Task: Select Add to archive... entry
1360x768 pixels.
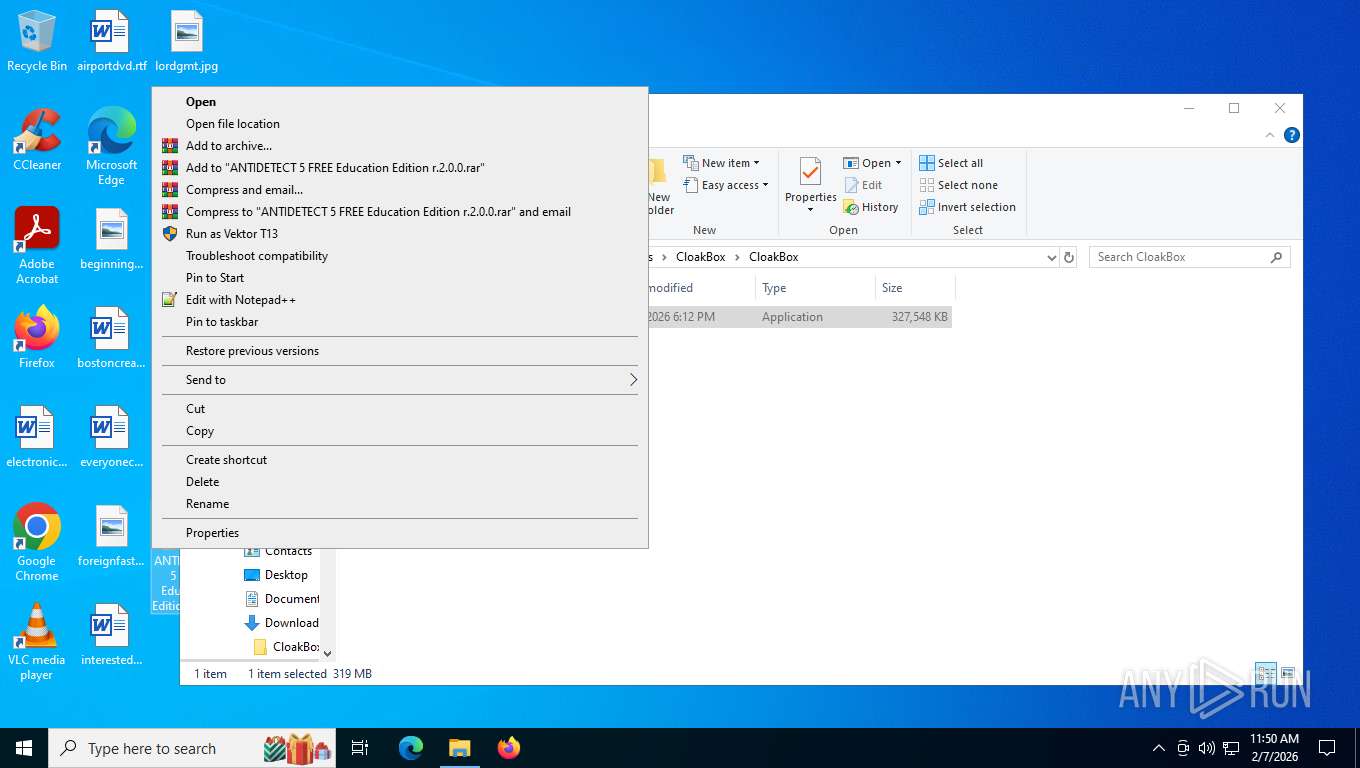Action: tap(400, 146)
